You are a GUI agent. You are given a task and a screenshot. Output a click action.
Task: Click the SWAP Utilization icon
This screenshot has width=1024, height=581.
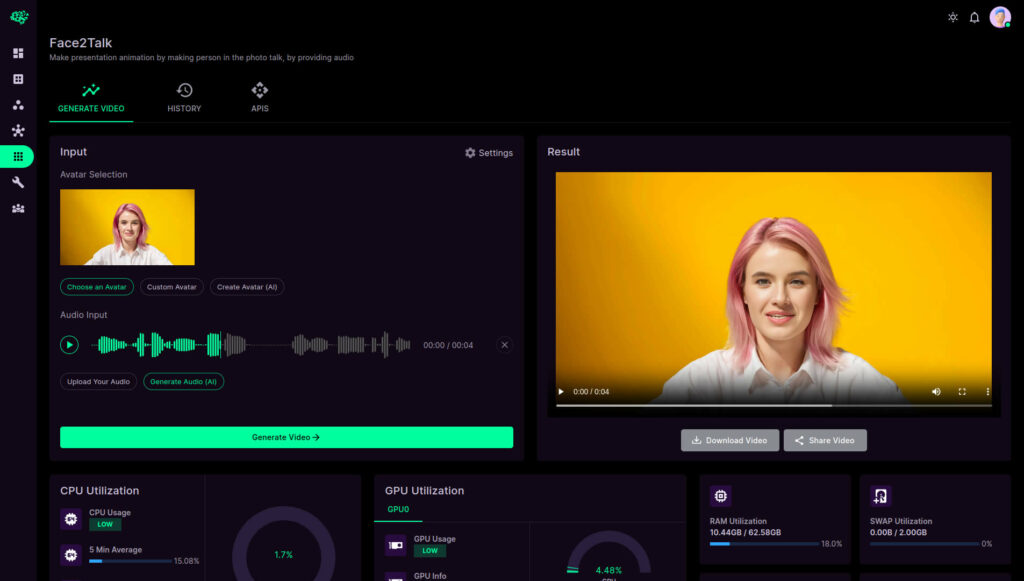(x=880, y=496)
